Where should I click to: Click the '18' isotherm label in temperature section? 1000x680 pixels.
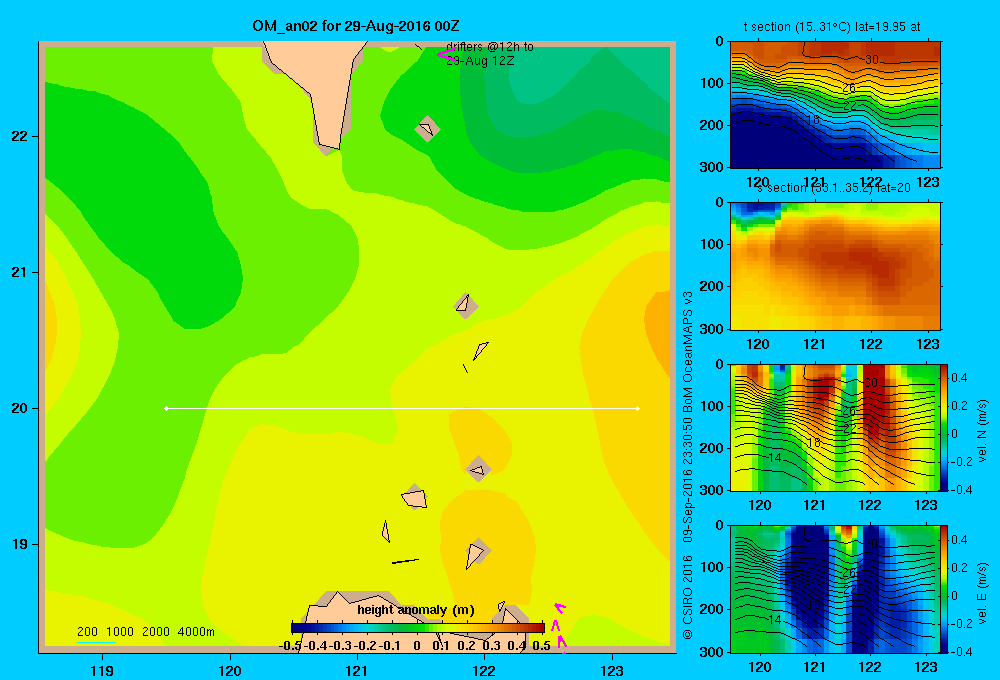(x=812, y=120)
